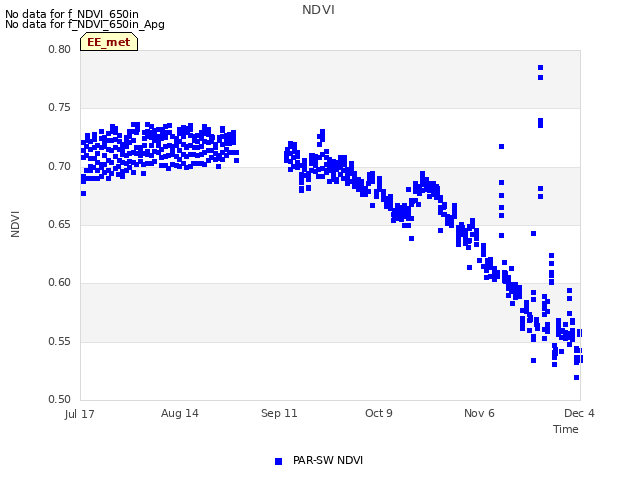Click the 0.65 y-axis tick value
This screenshot has height=480, width=640.
(x=60, y=224)
